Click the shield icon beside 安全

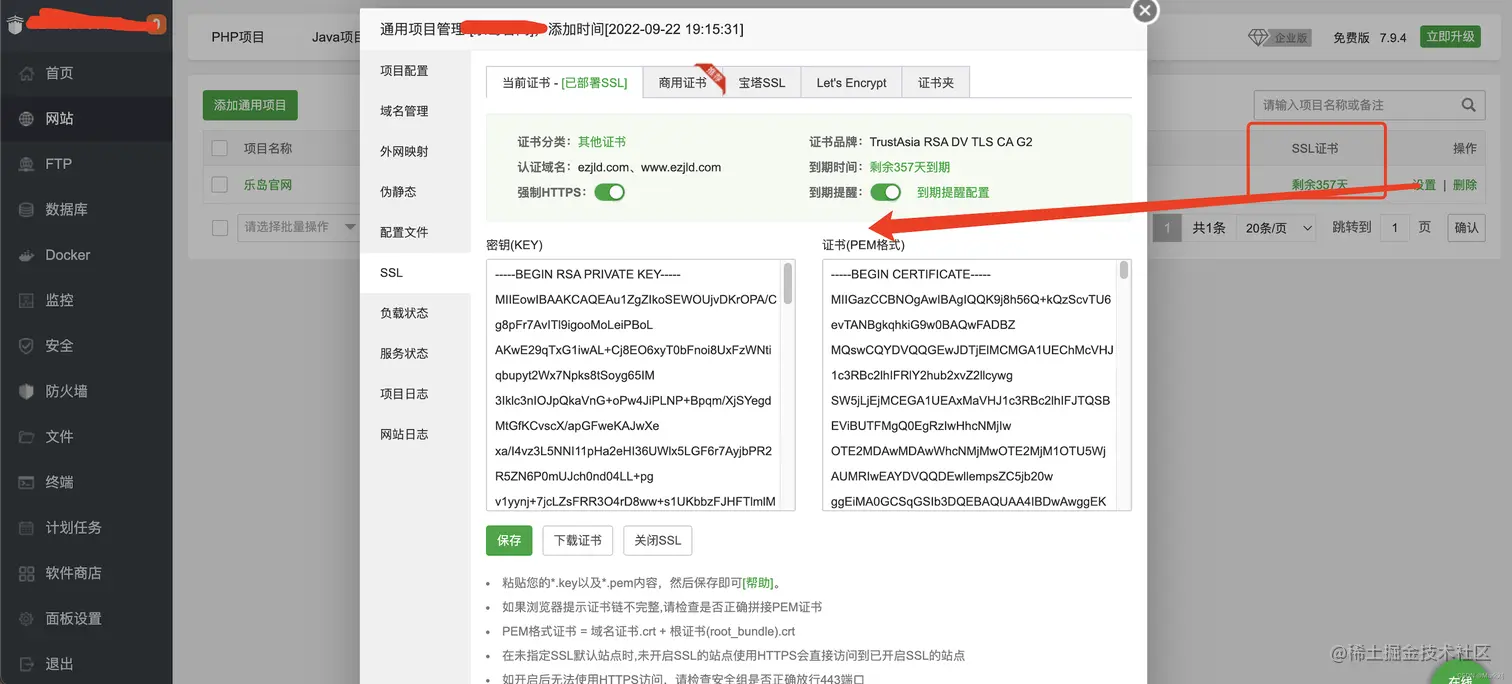tap(27, 346)
